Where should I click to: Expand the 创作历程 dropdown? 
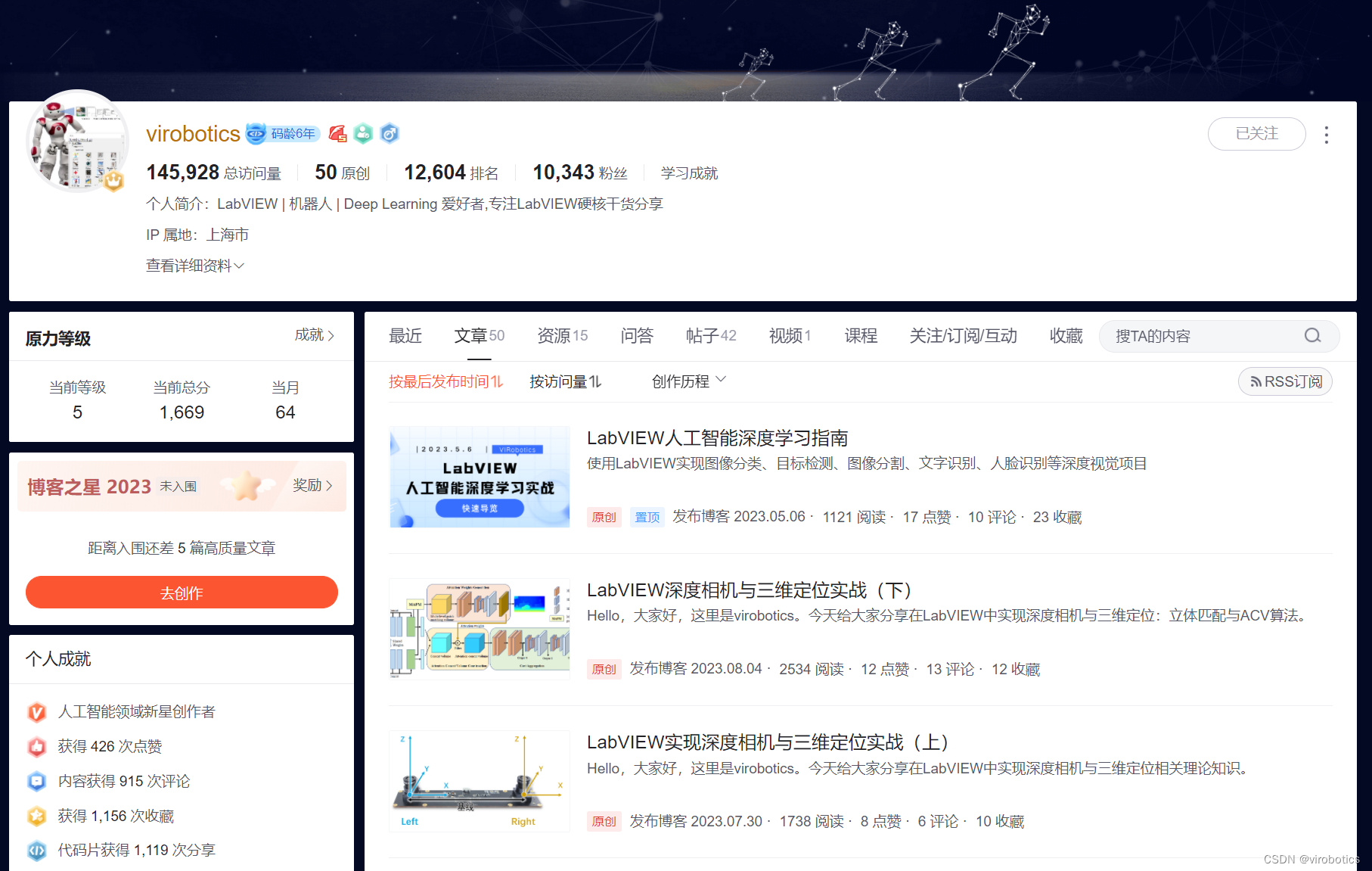pos(688,381)
